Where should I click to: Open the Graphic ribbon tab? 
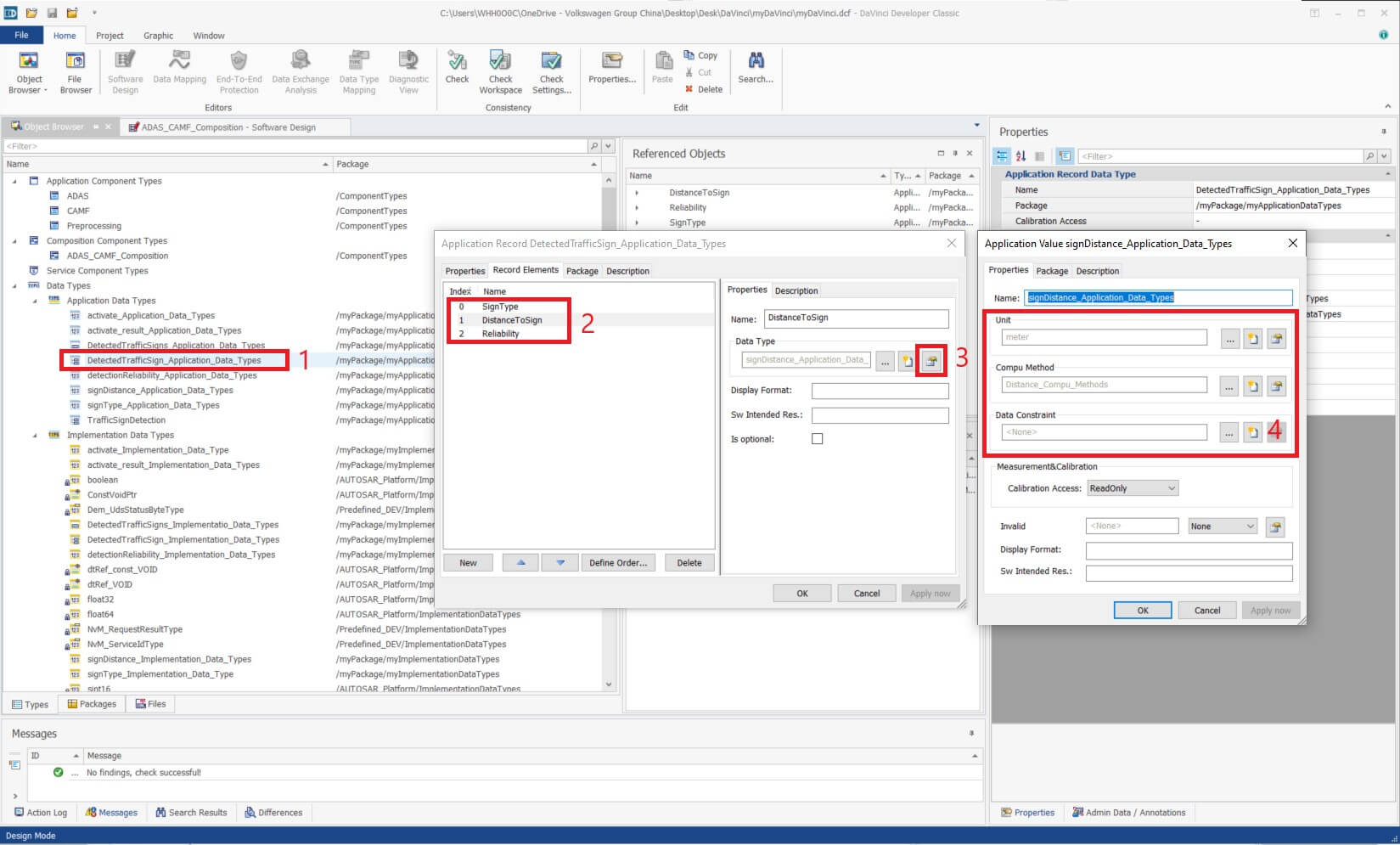tap(158, 36)
